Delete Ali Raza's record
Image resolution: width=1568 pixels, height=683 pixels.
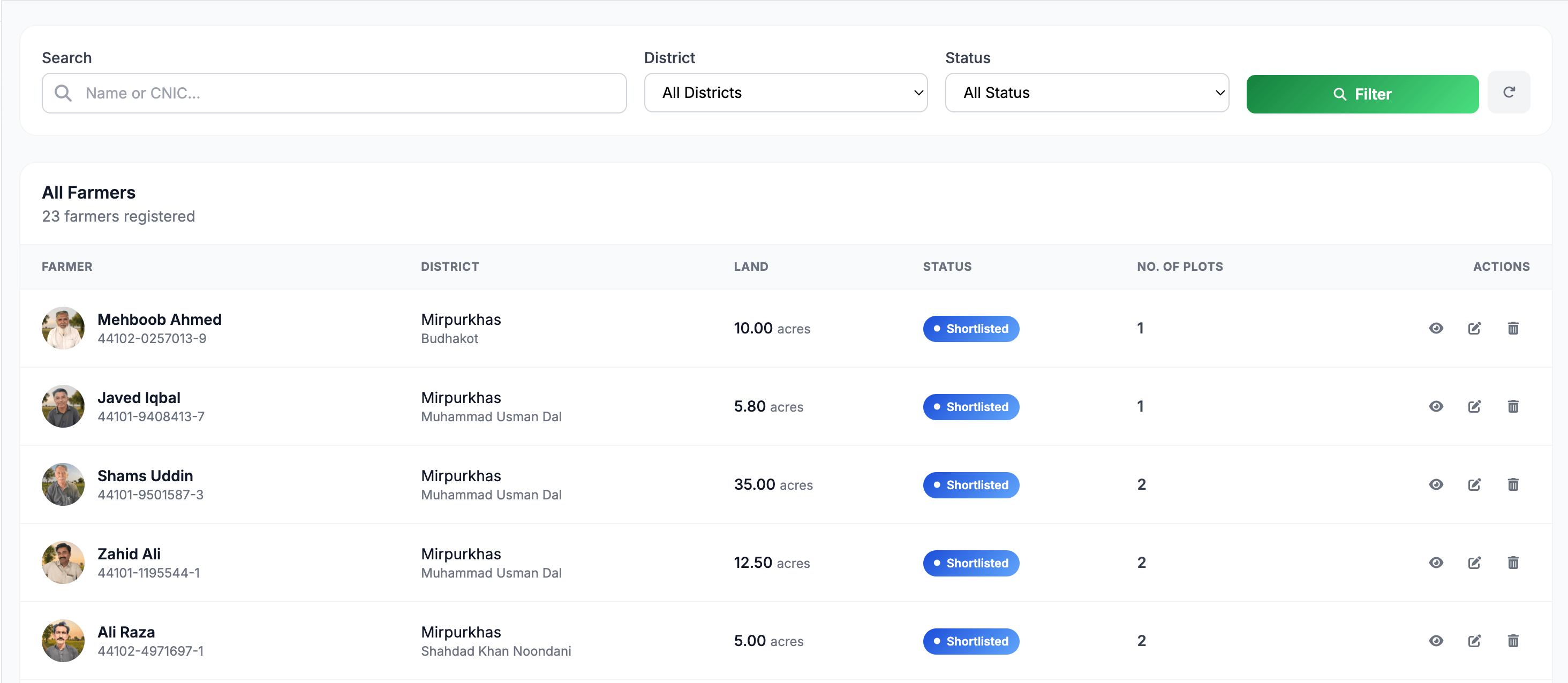pos(1513,641)
